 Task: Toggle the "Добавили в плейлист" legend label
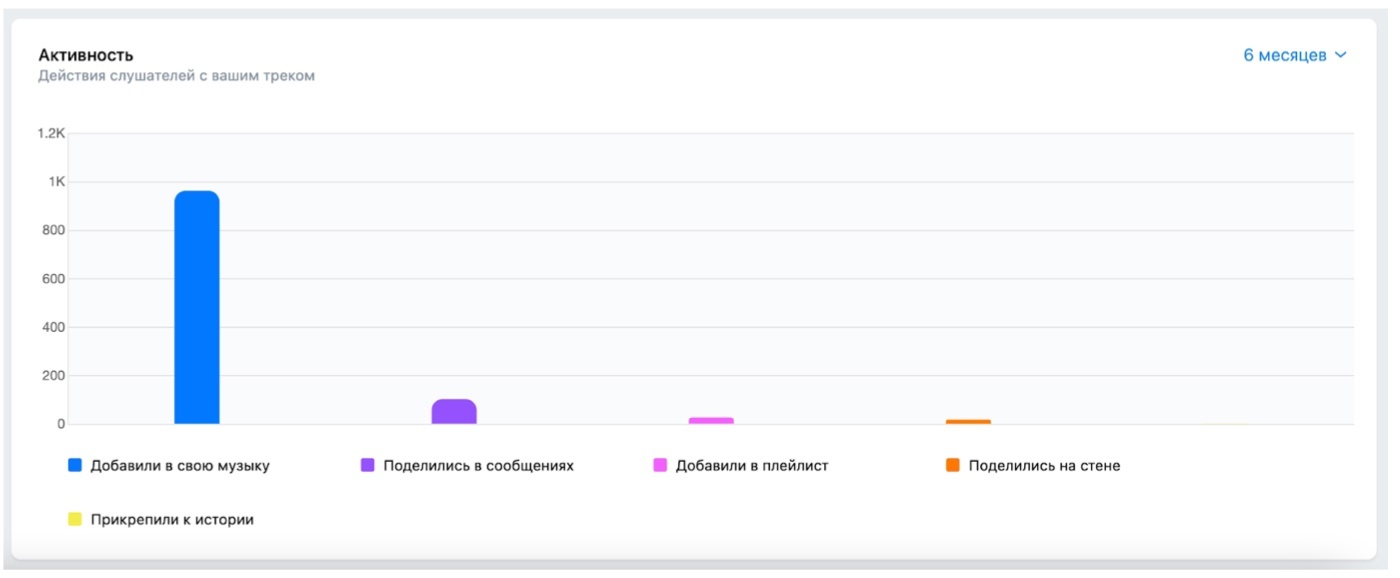752,465
